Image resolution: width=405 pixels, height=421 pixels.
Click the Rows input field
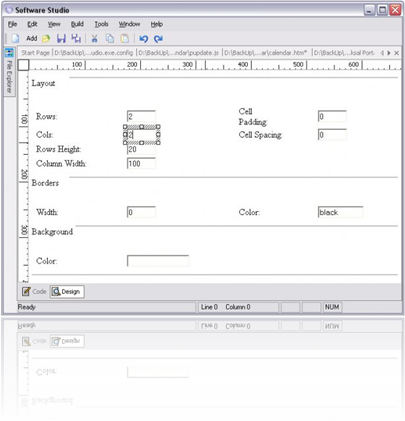point(141,116)
